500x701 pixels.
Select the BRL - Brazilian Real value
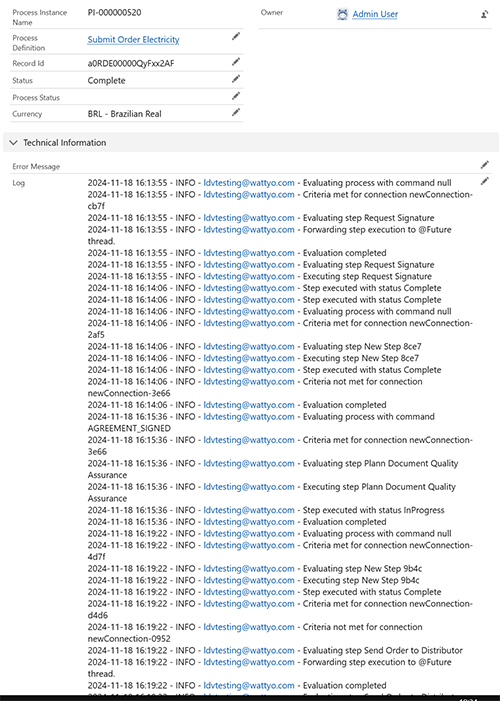[x=124, y=114]
